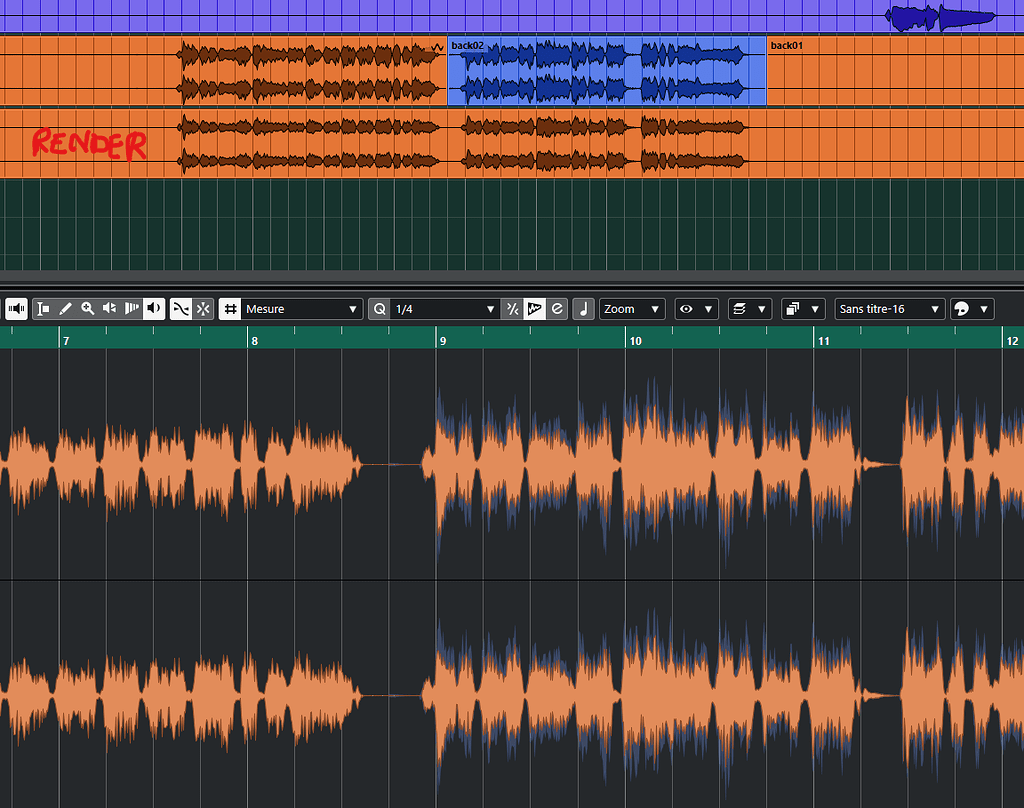Screen dimensions: 1024x808
Task: Activate the Solo Editor speaker icon
Action: [16, 308]
